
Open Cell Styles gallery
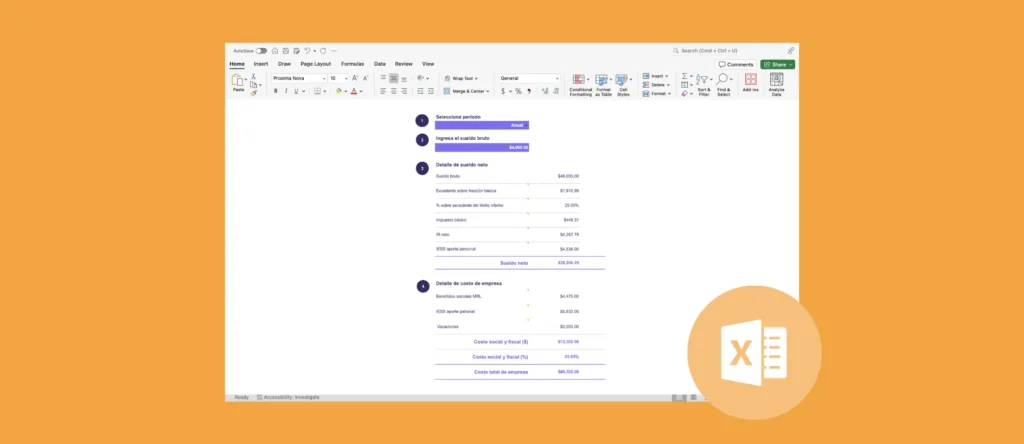[x=624, y=86]
